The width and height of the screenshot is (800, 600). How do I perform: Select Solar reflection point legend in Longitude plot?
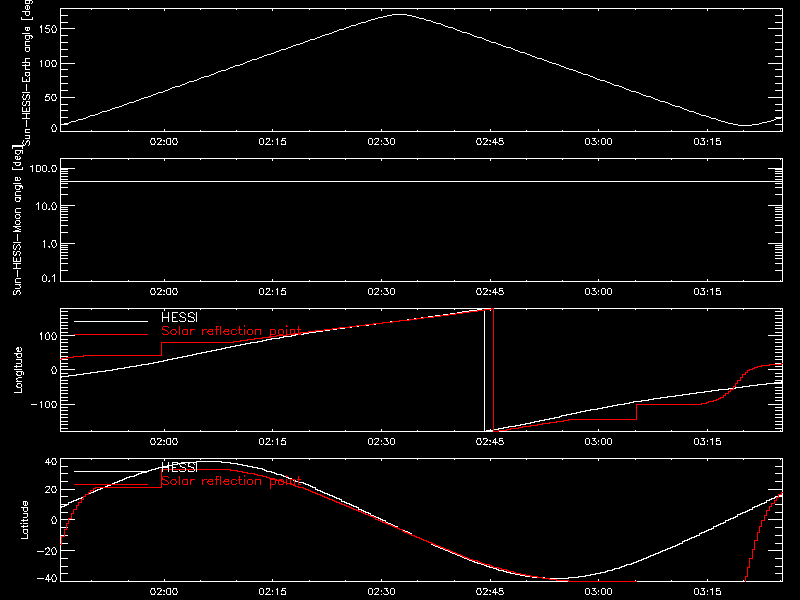pos(231,331)
